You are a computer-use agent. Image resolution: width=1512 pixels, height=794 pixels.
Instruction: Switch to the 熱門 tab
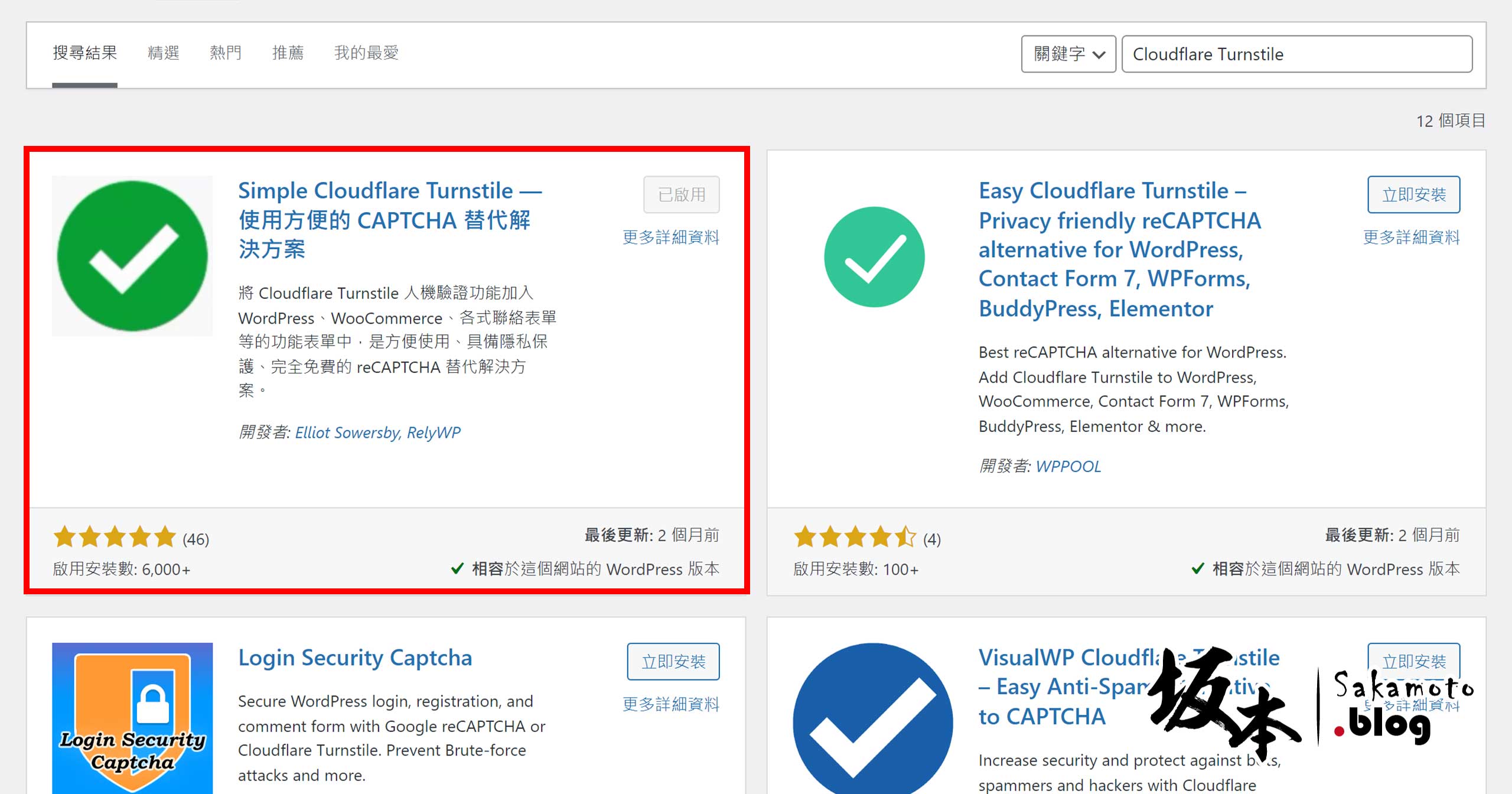[226, 53]
